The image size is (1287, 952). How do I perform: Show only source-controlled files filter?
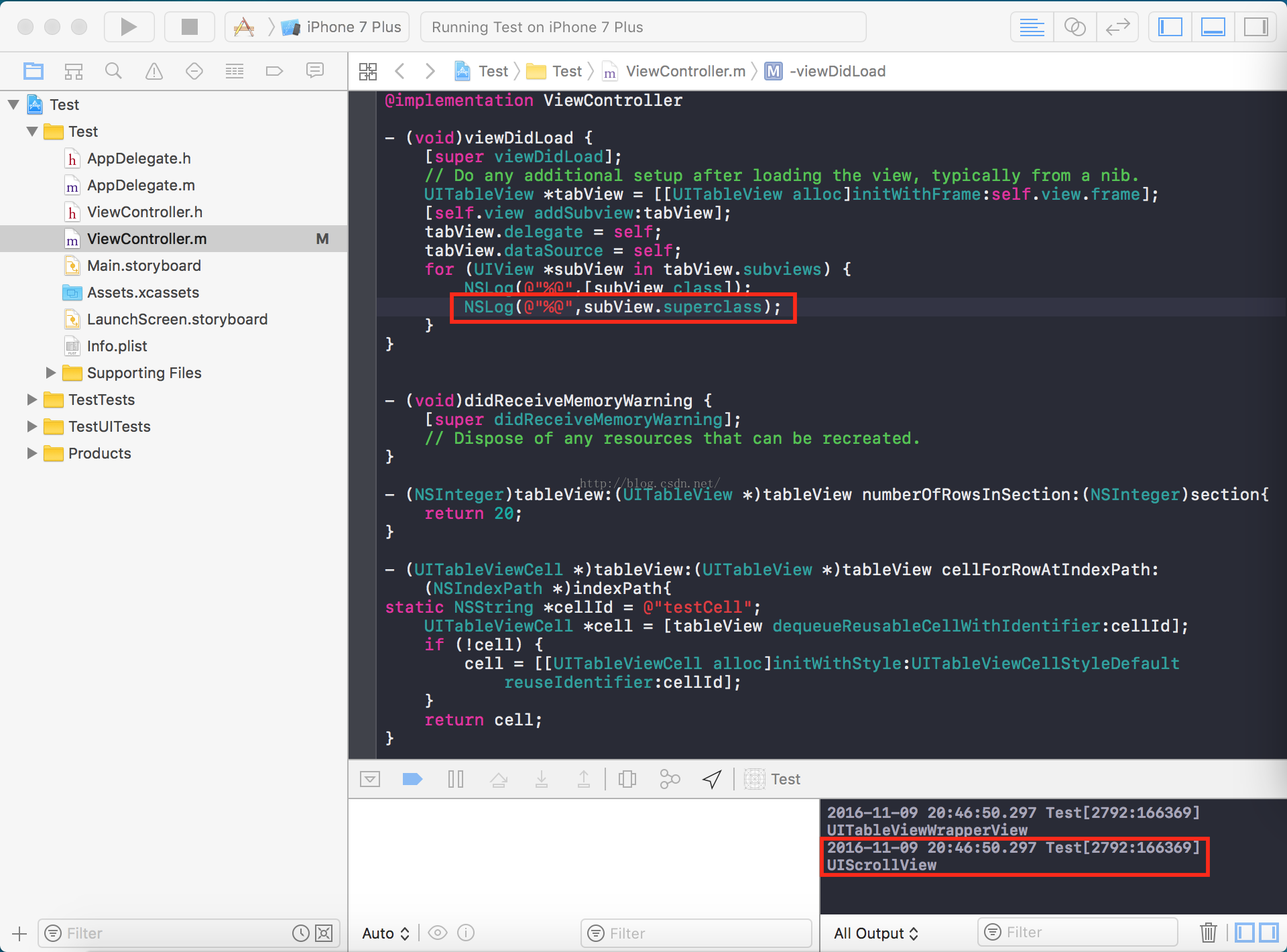click(324, 933)
